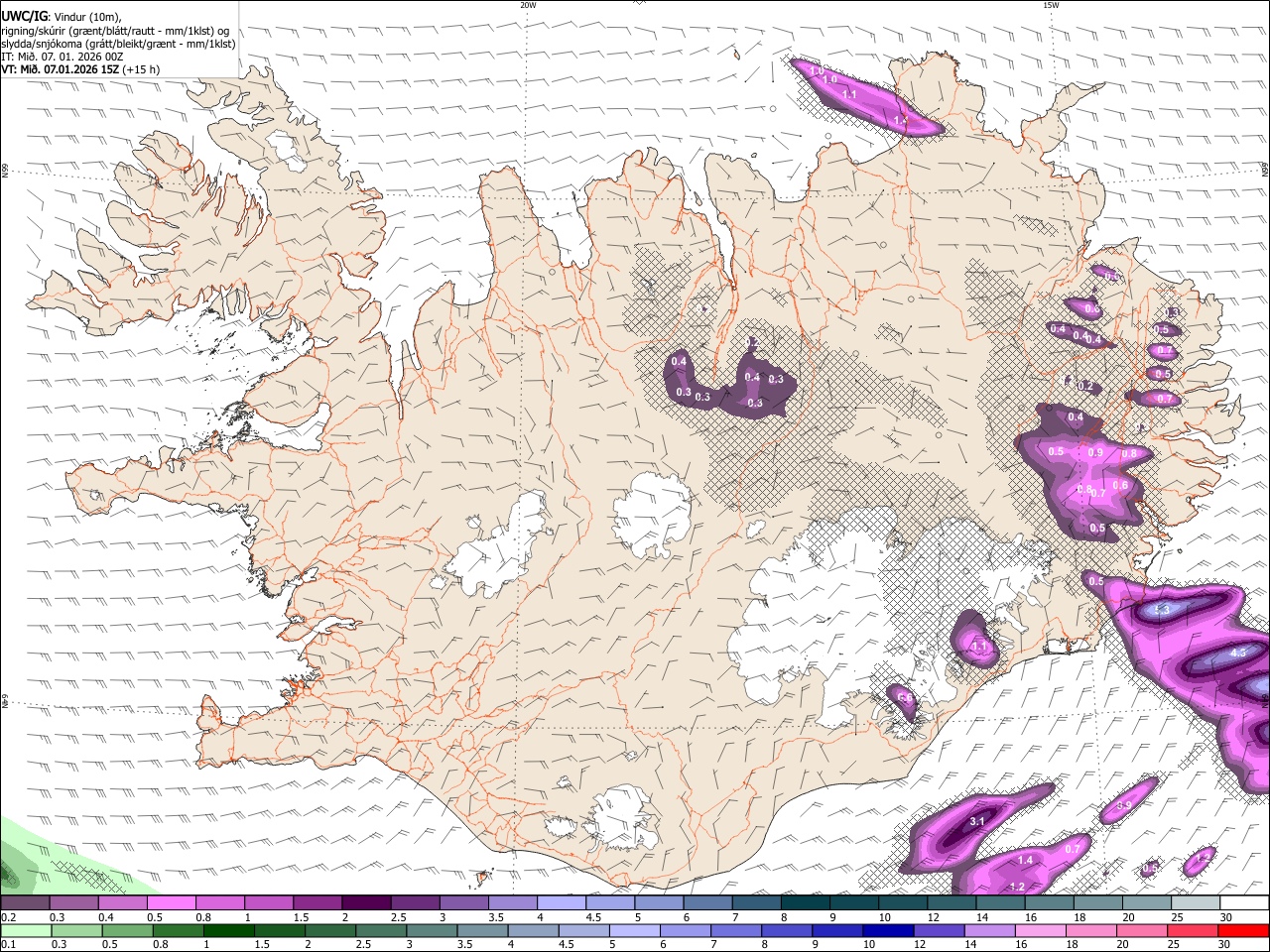The width and height of the screenshot is (1270, 952).
Task: Click the '0.2' label under the snow scale
Action: (x=9, y=917)
